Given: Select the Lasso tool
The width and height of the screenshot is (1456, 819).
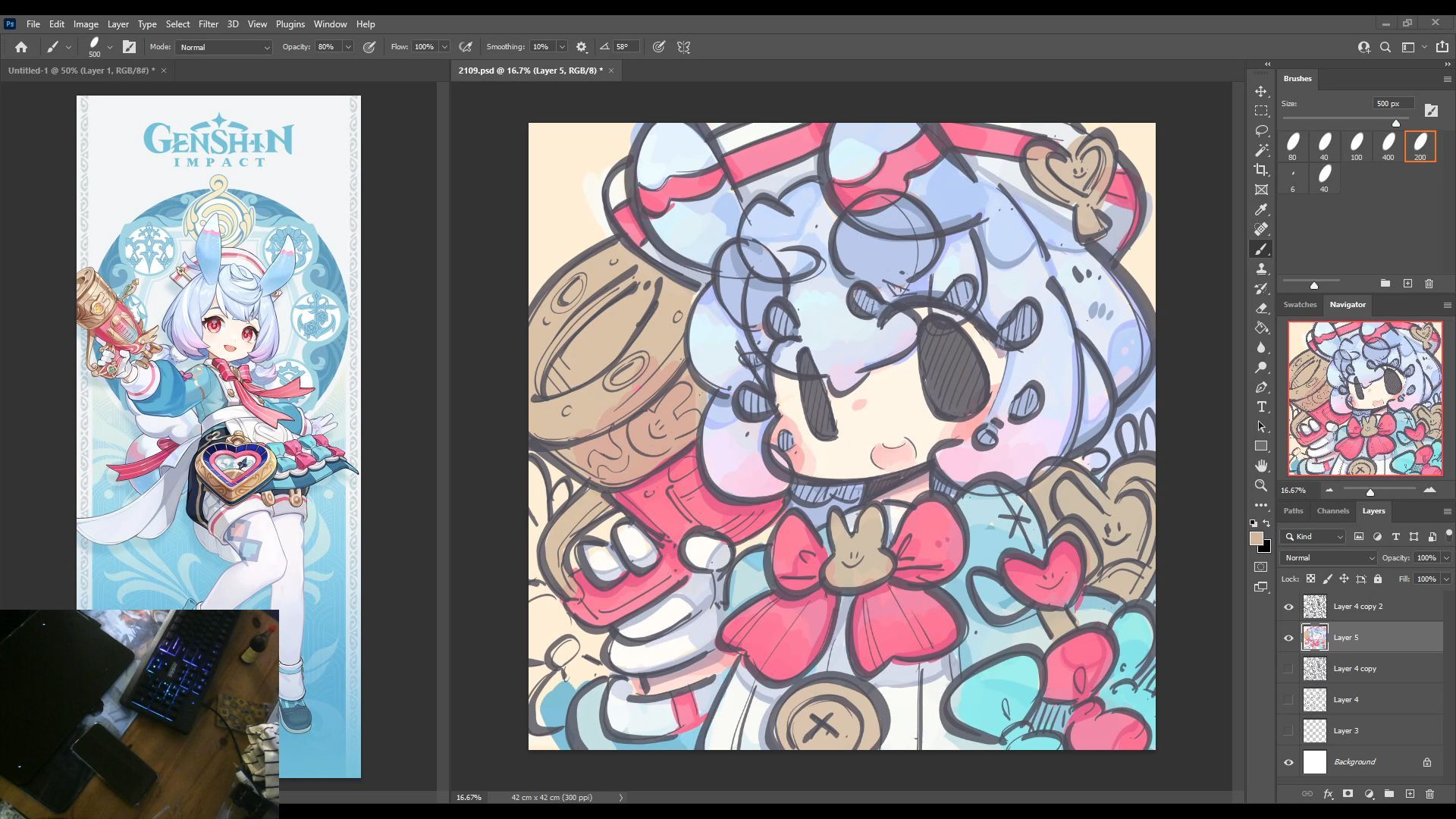Looking at the screenshot, I should (1261, 130).
